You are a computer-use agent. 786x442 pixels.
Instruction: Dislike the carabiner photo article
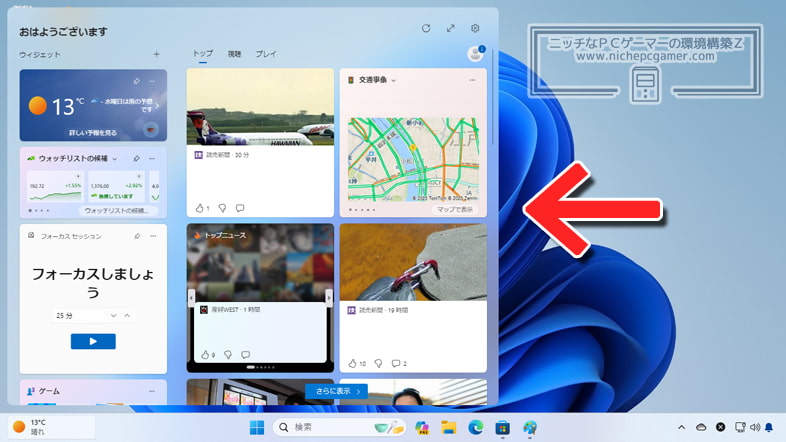378,363
